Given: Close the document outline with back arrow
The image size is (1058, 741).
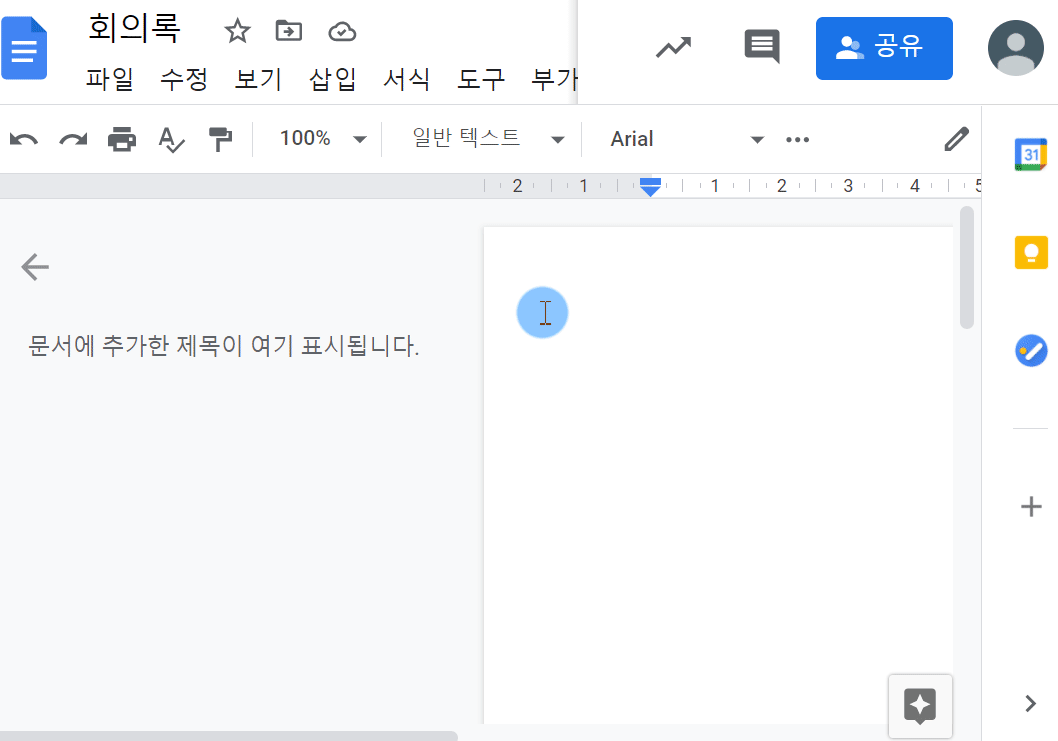Looking at the screenshot, I should [x=35, y=267].
